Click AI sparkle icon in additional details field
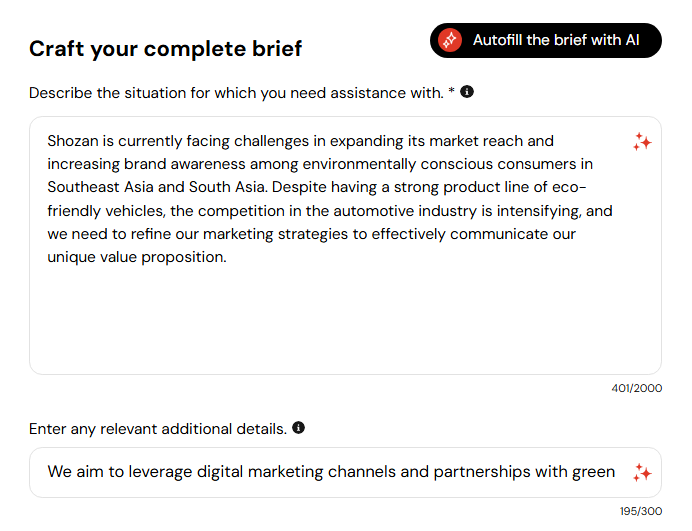Image resolution: width=692 pixels, height=531 pixels. pyautogui.click(x=642, y=473)
